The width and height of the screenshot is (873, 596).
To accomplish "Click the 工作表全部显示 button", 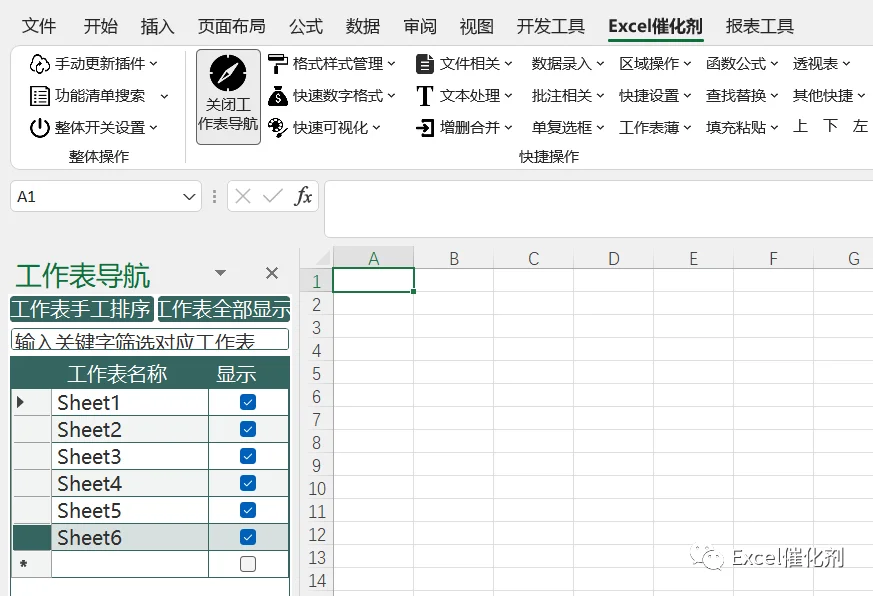I will [x=224, y=309].
